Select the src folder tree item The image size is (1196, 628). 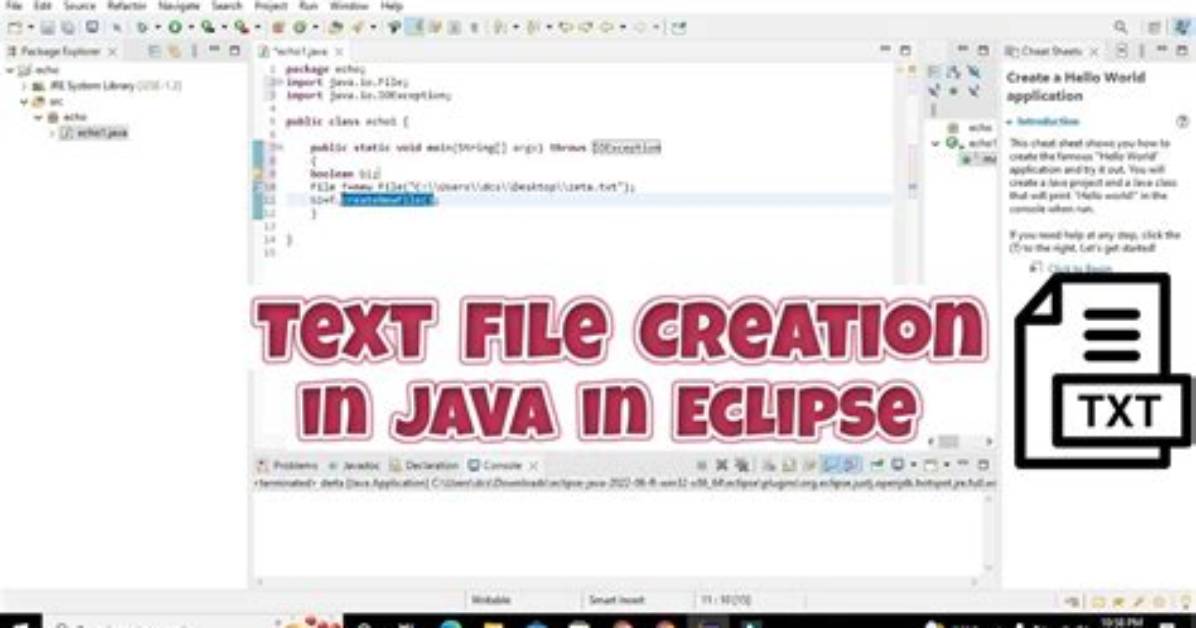click(x=48, y=101)
